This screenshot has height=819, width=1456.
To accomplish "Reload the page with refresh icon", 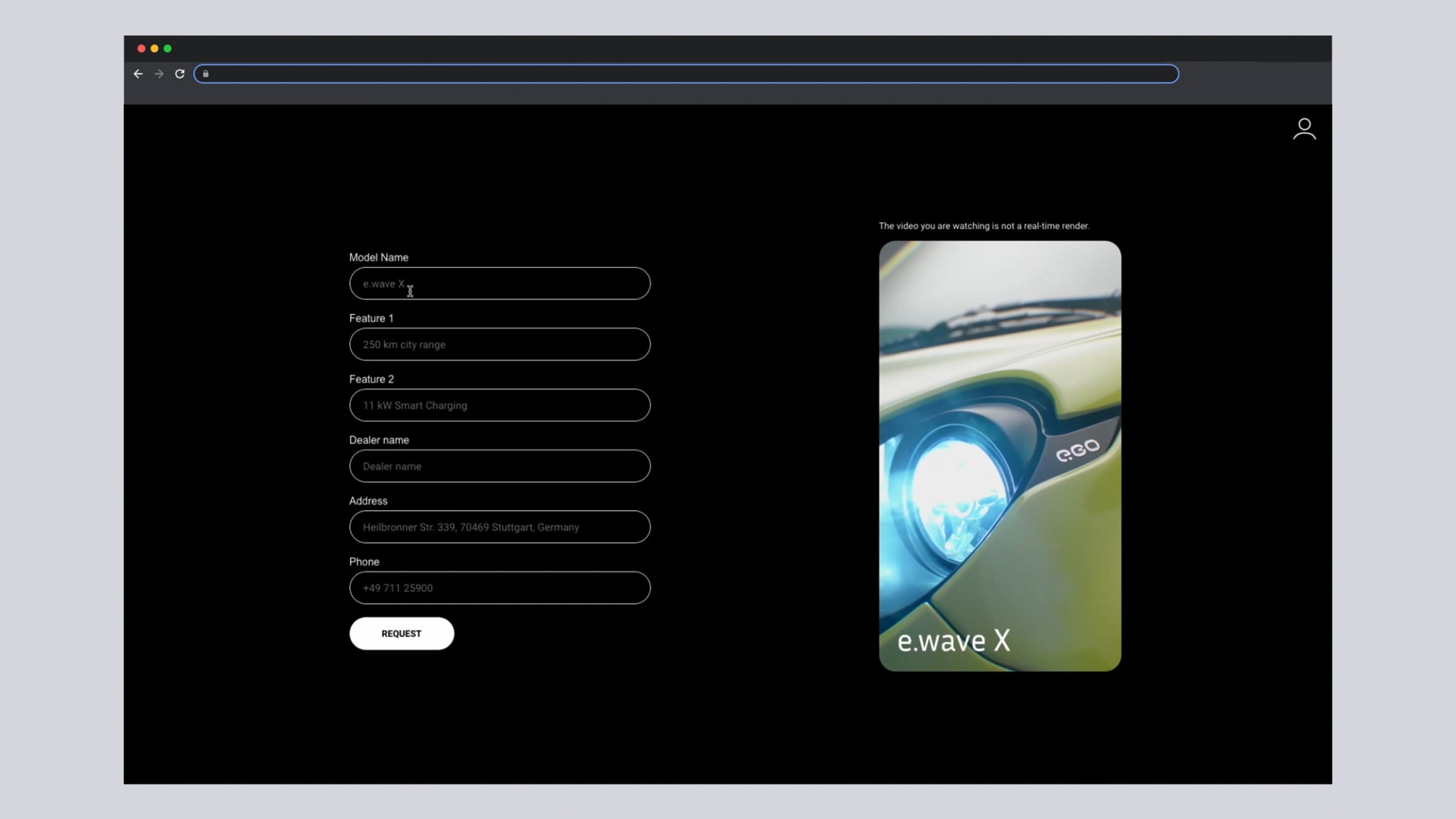I will (180, 73).
